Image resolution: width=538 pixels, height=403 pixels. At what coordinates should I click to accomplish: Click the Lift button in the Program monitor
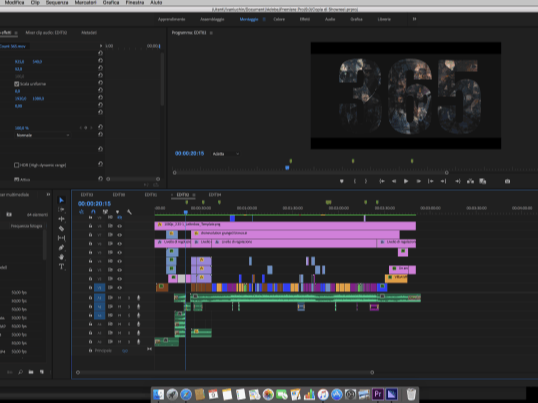click(470, 181)
